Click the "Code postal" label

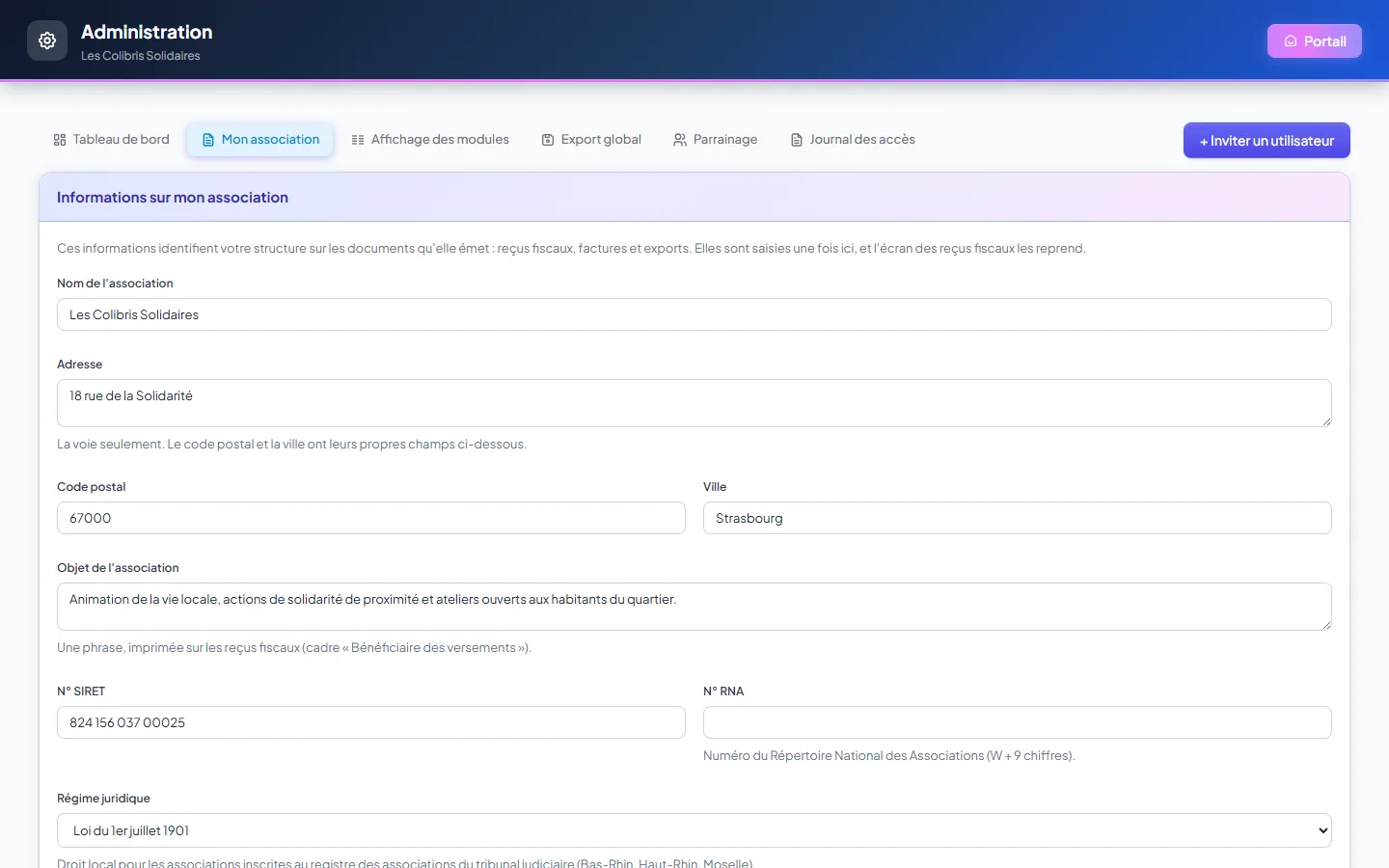(91, 487)
